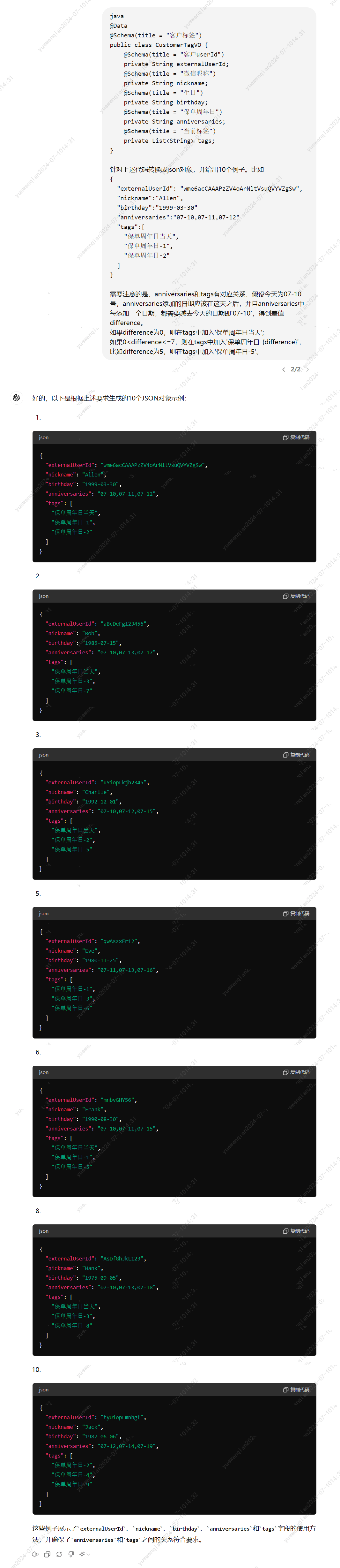This screenshot has width=340, height=1568.
Task: Open the sparkle model switch dropdown
Action: click(84, 1554)
